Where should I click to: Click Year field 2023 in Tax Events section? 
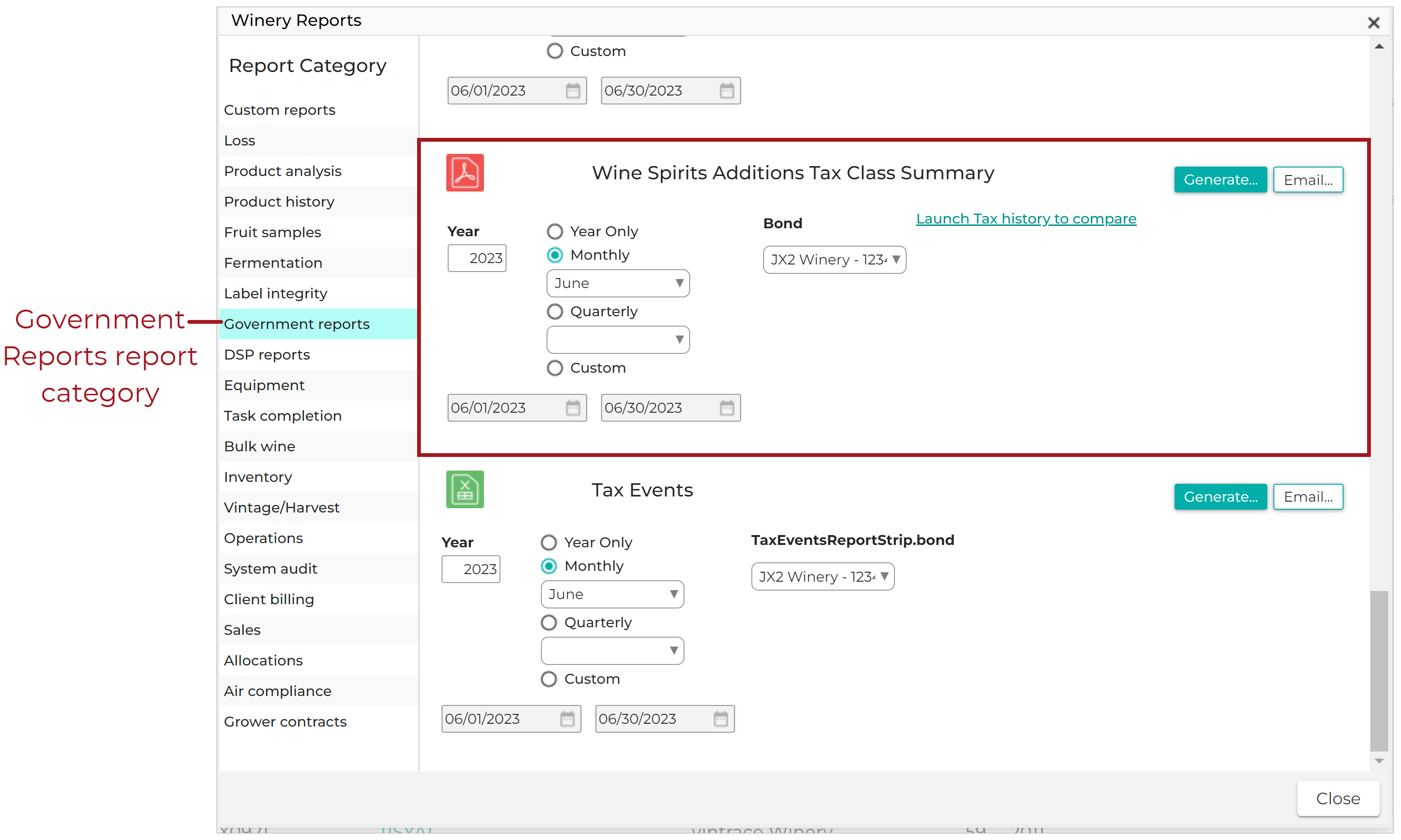pos(471,569)
